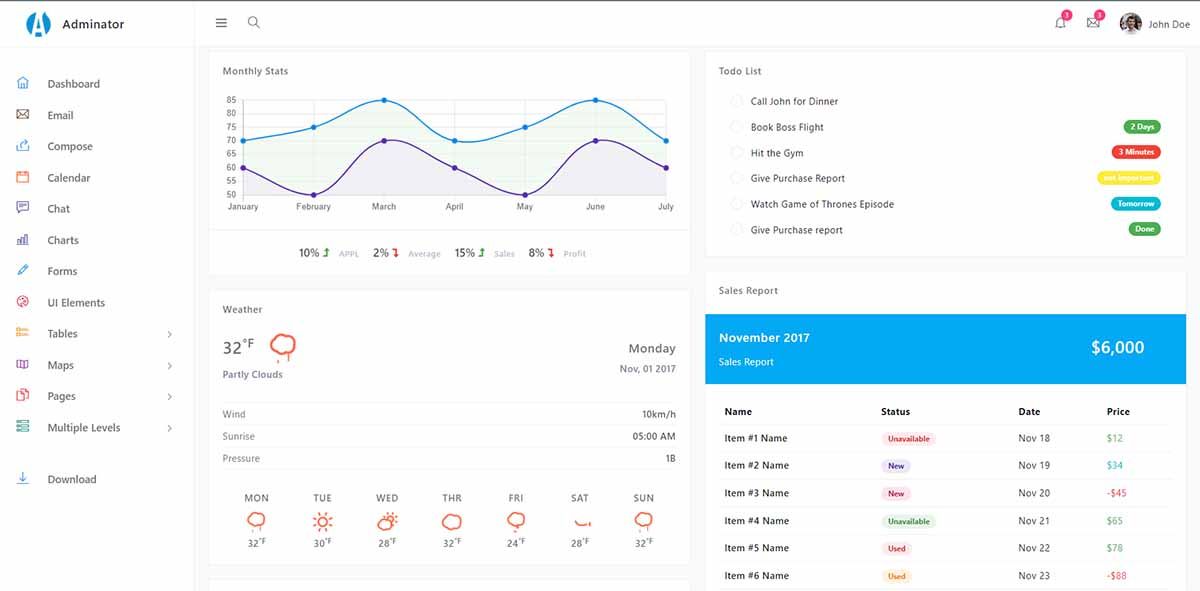Screen dimensions: 1200x591
Task: Click the search magnifier icon
Action: click(x=254, y=22)
